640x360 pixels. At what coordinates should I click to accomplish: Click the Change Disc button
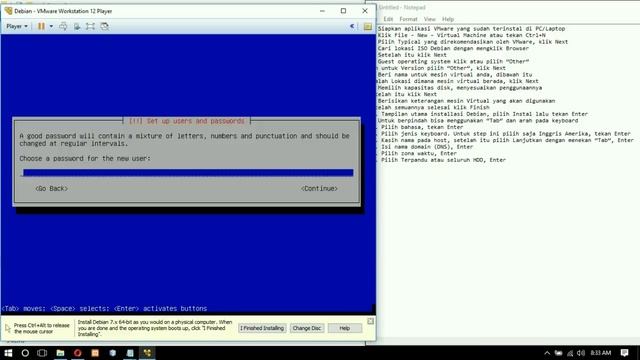coord(307,328)
